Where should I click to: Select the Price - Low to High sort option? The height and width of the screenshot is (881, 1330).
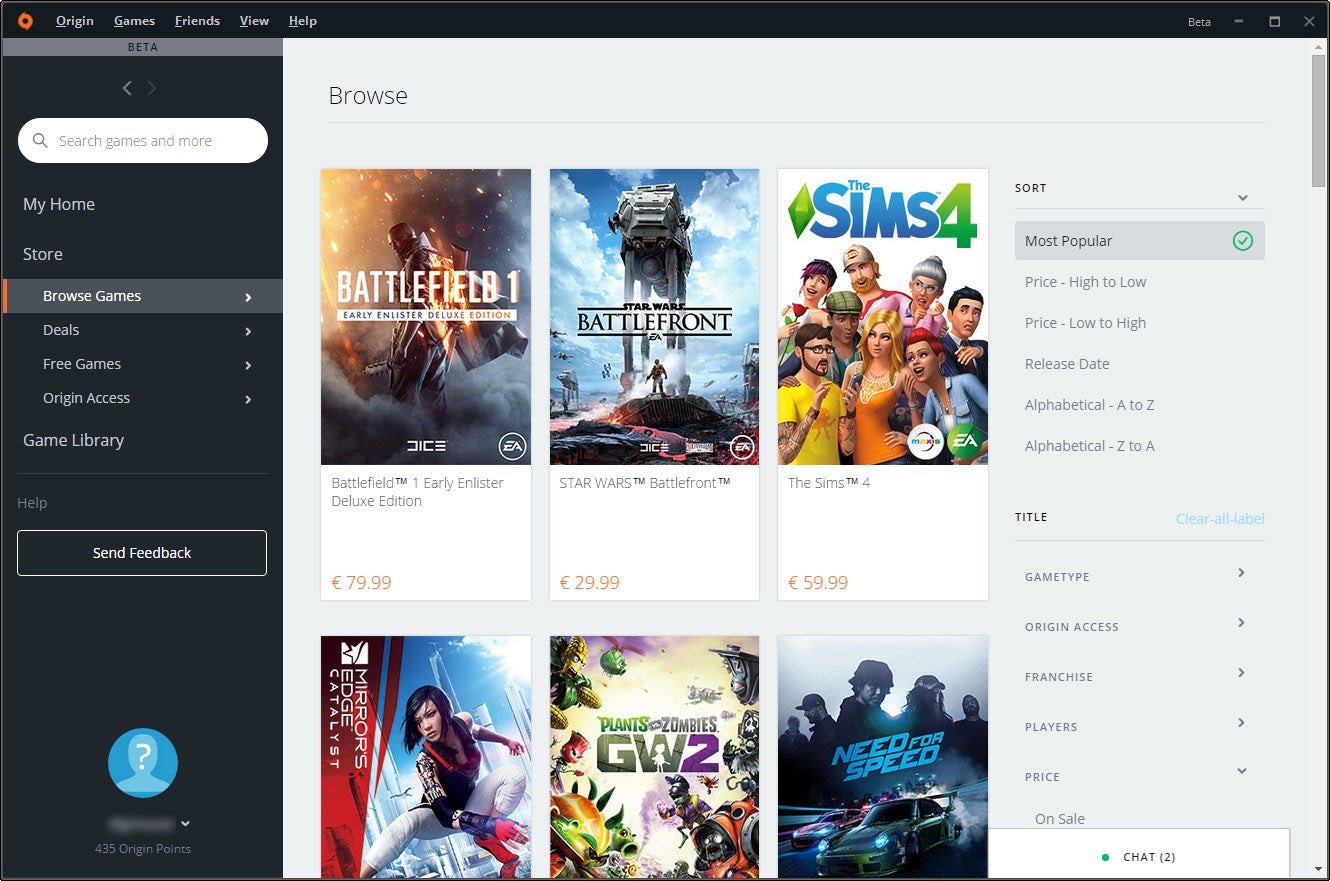(1083, 322)
